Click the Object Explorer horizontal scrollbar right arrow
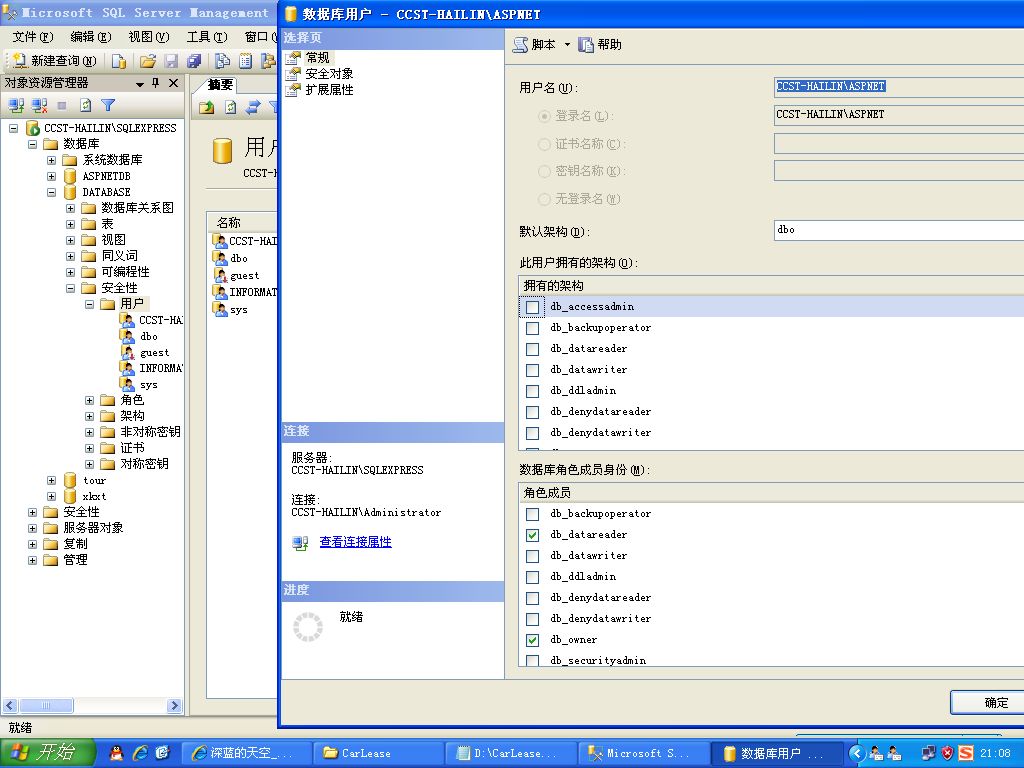 (174, 705)
